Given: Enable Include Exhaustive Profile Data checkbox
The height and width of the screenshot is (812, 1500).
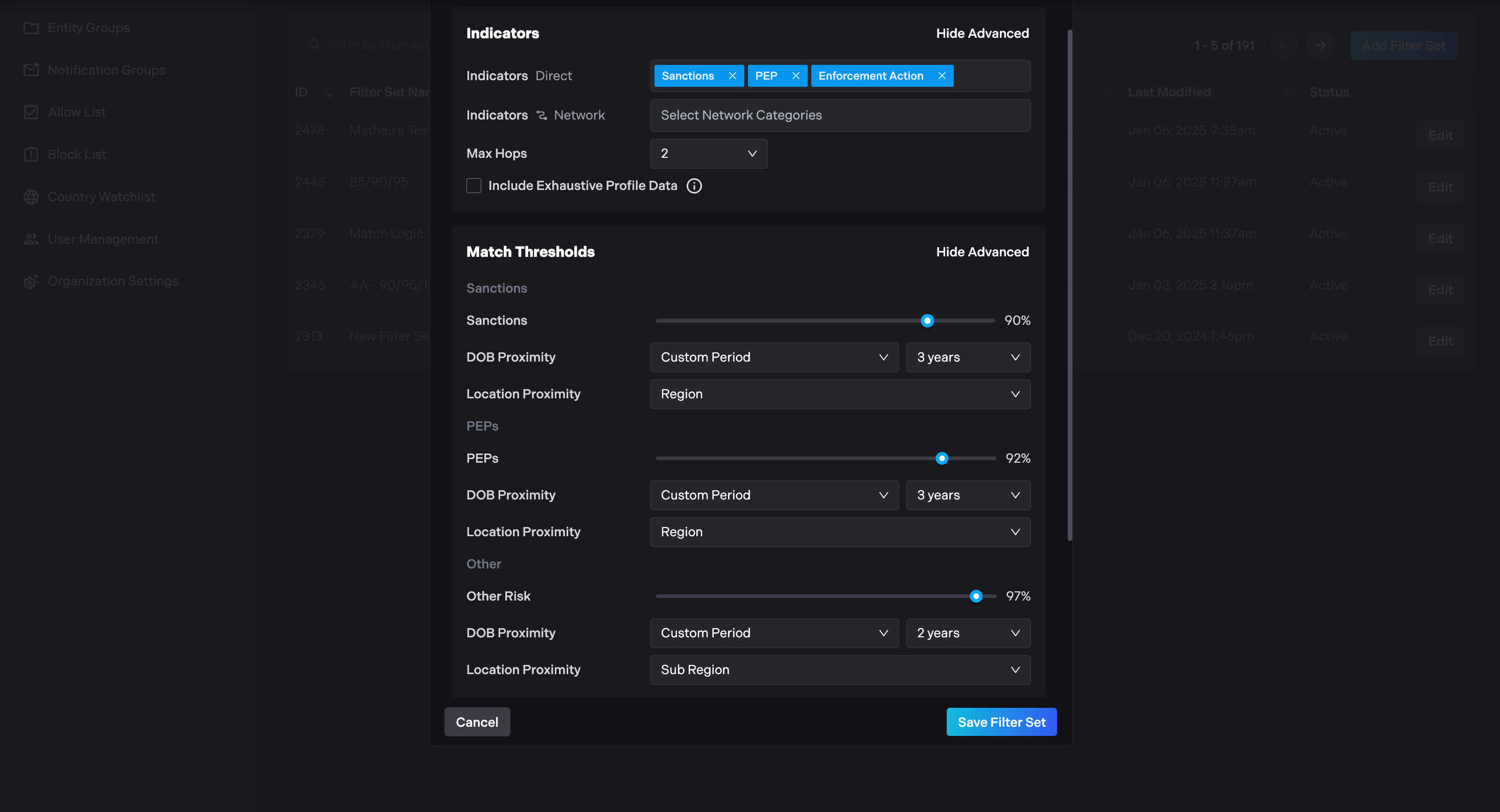Looking at the screenshot, I should coord(474,186).
